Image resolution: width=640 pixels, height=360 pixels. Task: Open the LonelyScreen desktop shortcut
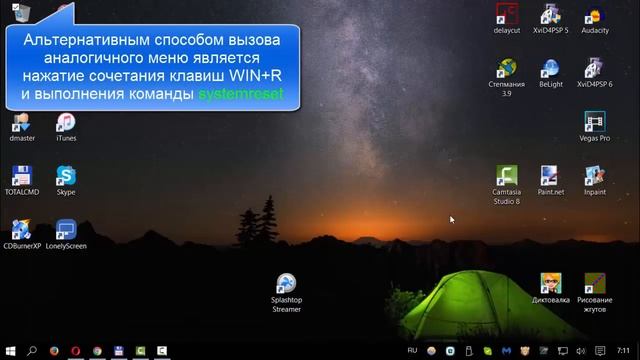66,234
